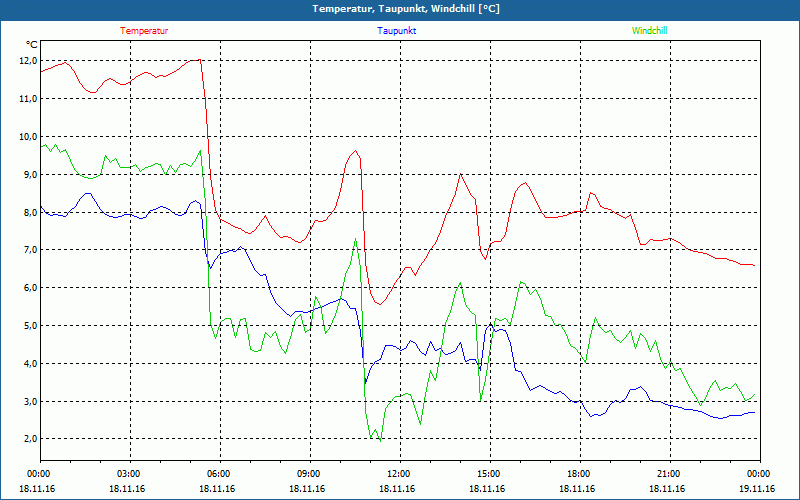800x500 pixels.
Task: Select the °C unit label on axis
Action: coord(32,44)
